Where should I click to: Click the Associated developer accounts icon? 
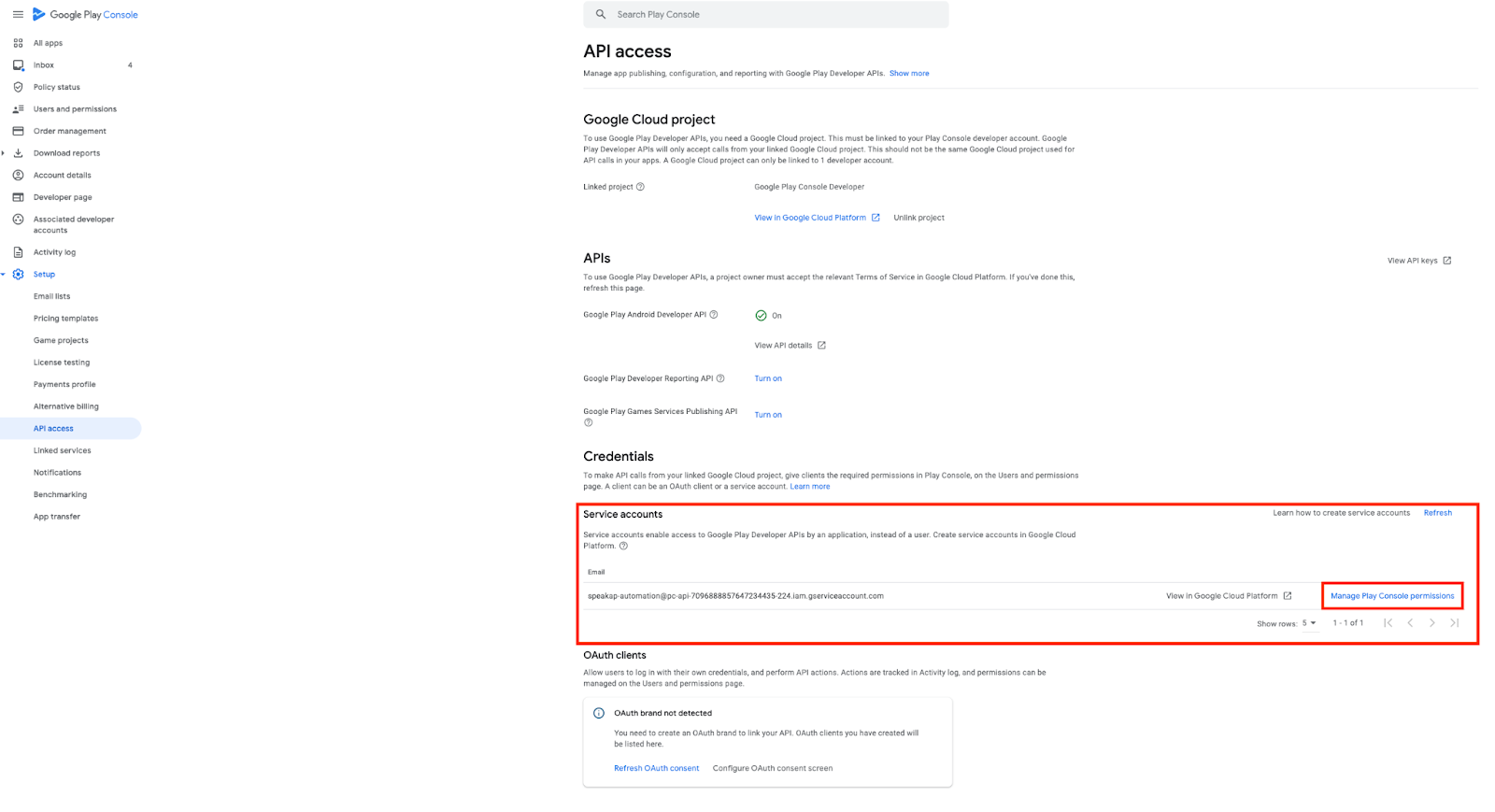pyautogui.click(x=18, y=220)
